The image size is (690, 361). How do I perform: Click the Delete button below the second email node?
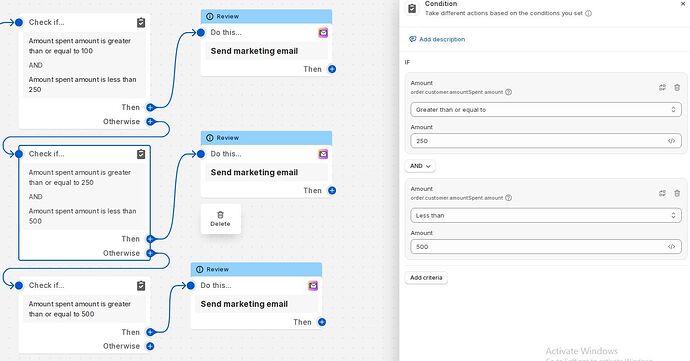point(220,219)
